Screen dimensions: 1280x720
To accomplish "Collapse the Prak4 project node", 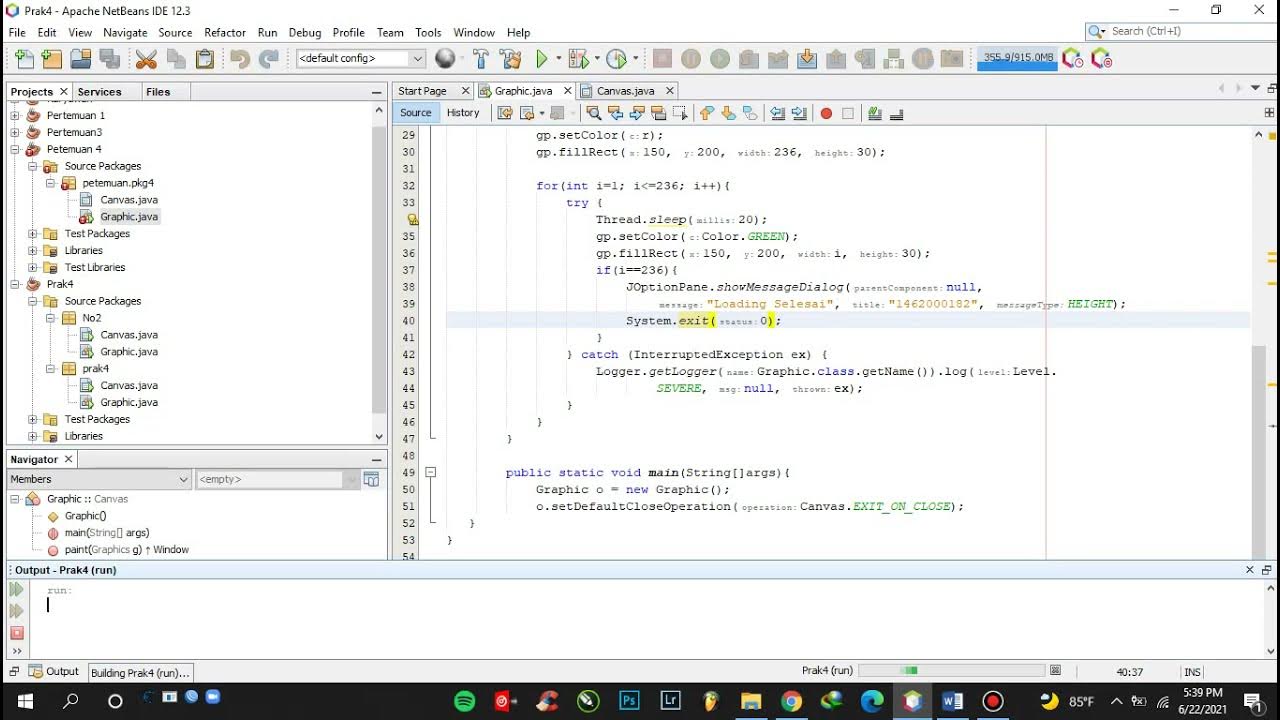I will pyautogui.click(x=15, y=284).
